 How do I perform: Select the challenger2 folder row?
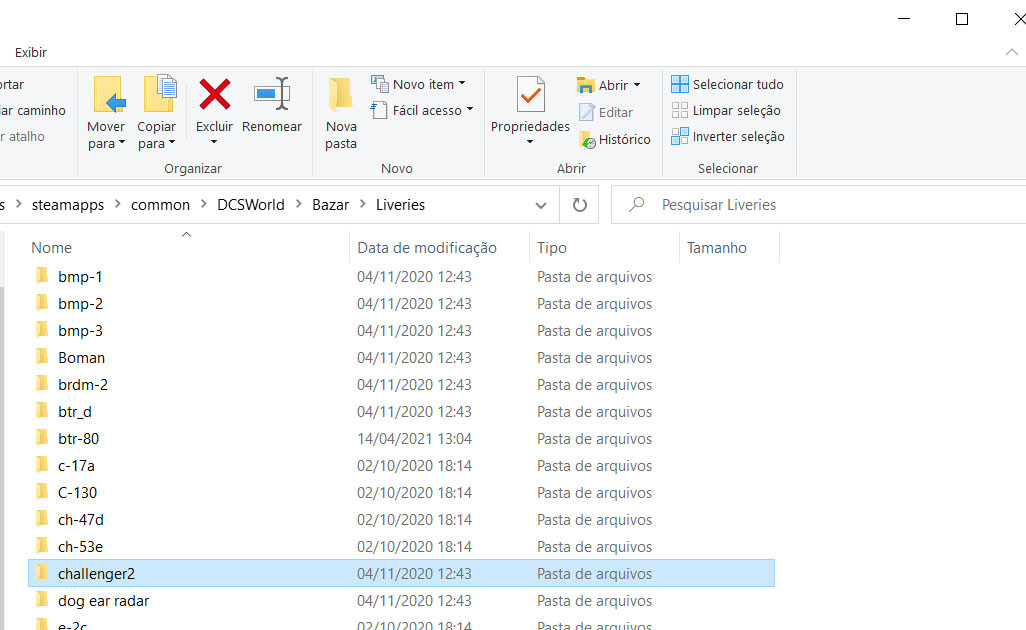(401, 573)
